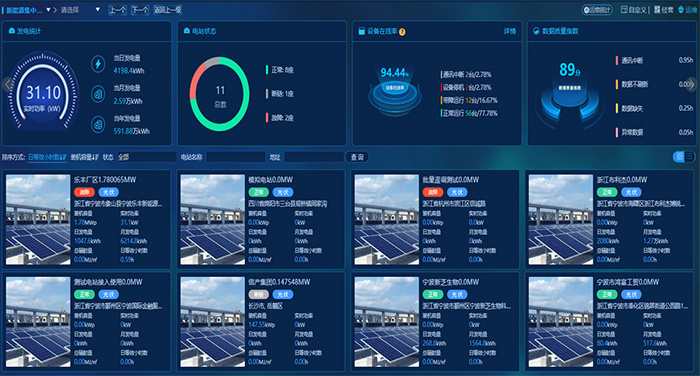This screenshot has width=700, height=376.
Task: Focus the 电站名称 input field
Action: [x=236, y=157]
